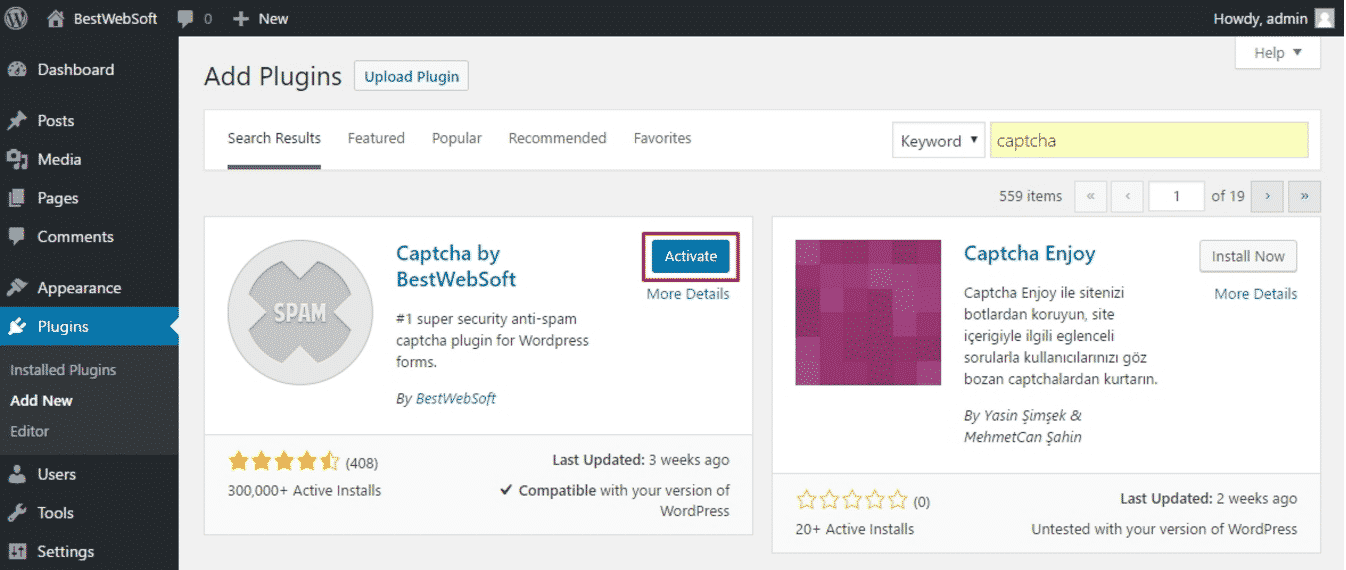Open More Details for Captcha Enjoy

(x=1255, y=294)
